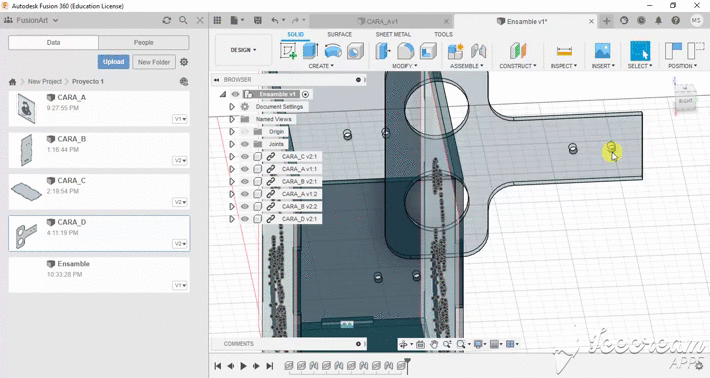
Task: Open CARA_D version V2 dropdown
Action: click(180, 244)
